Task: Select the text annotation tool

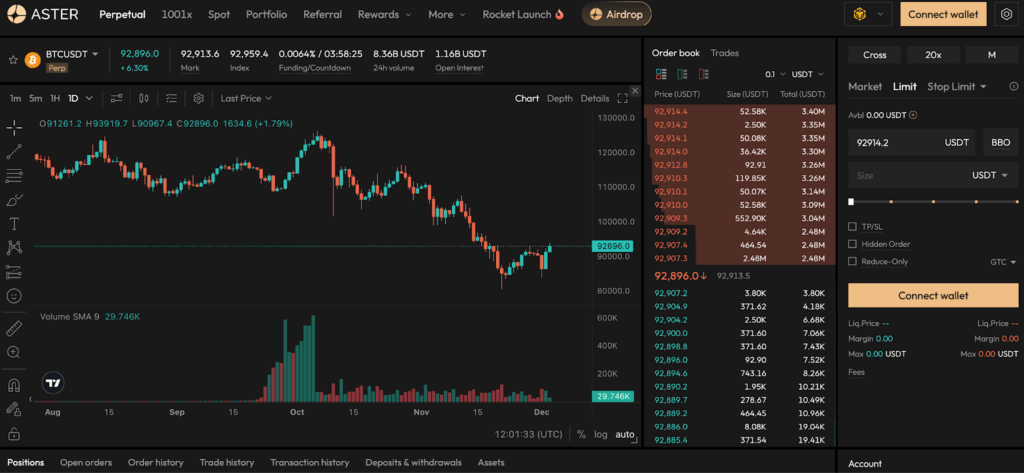Action: click(x=14, y=224)
